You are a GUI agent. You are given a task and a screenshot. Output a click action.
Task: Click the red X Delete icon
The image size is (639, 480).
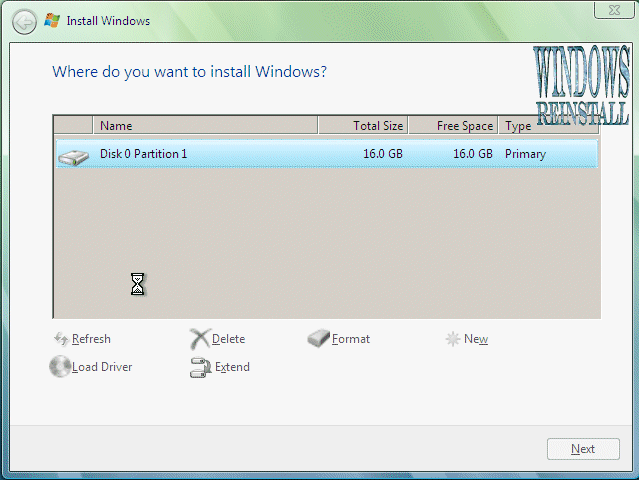click(x=200, y=339)
